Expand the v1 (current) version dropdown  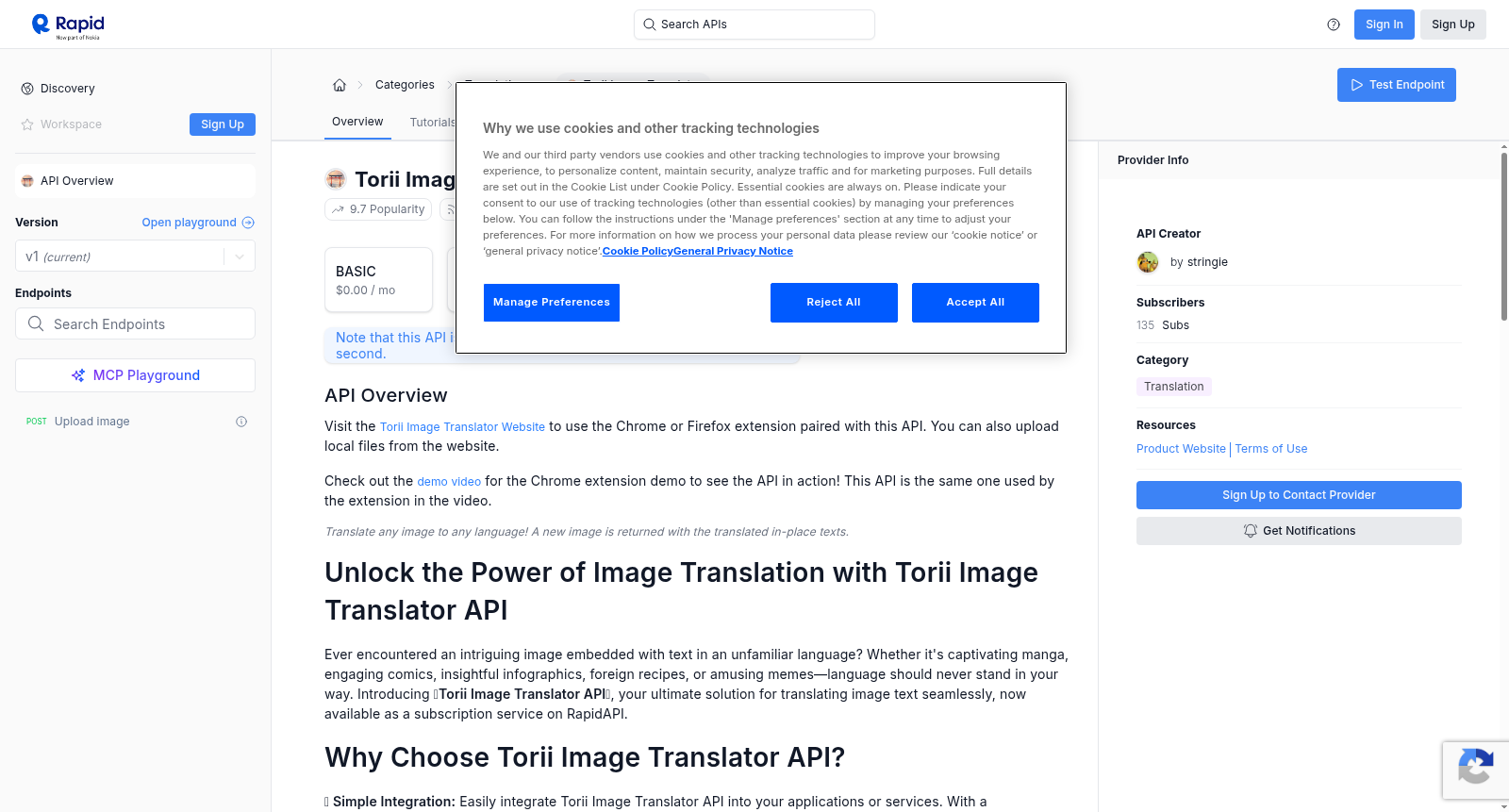click(135, 257)
